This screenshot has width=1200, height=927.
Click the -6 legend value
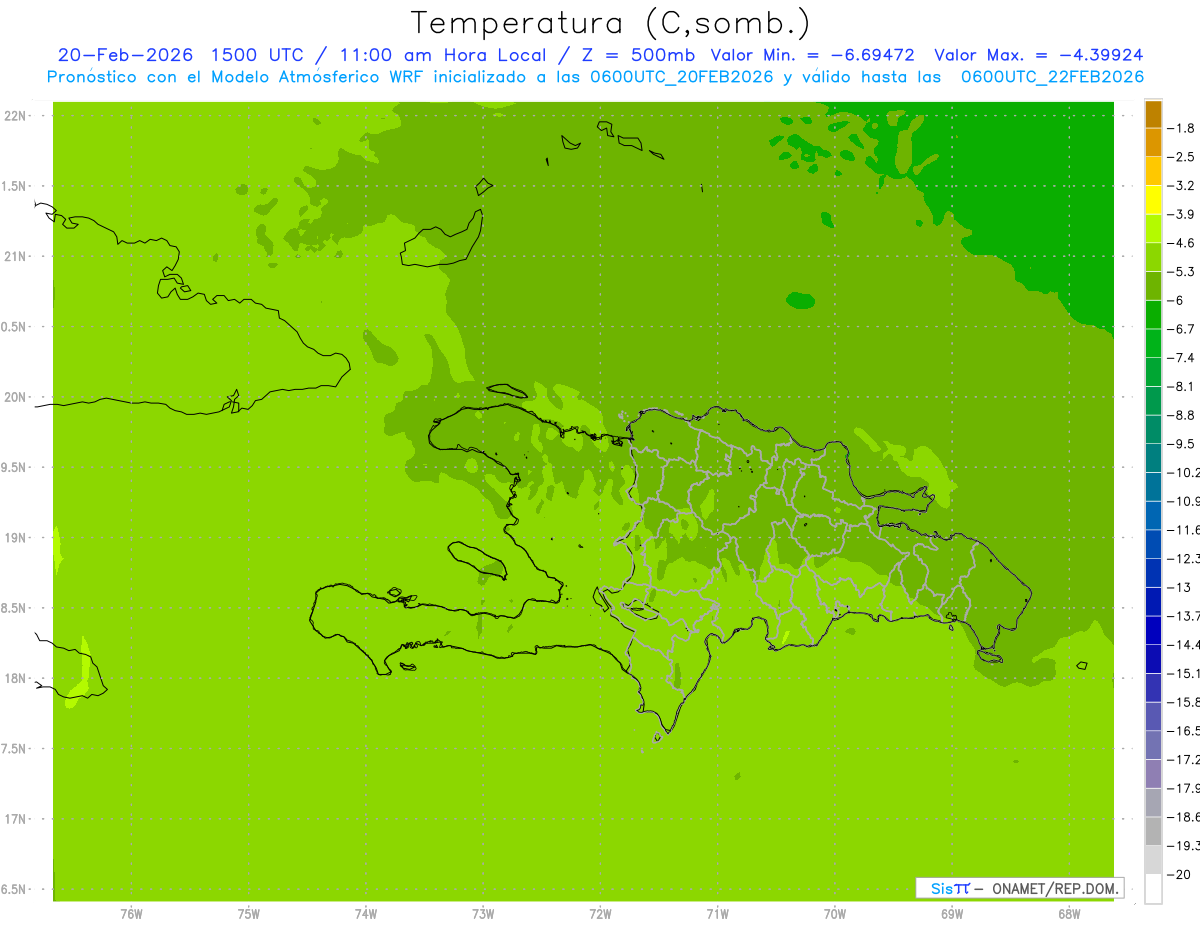[x=1177, y=300]
